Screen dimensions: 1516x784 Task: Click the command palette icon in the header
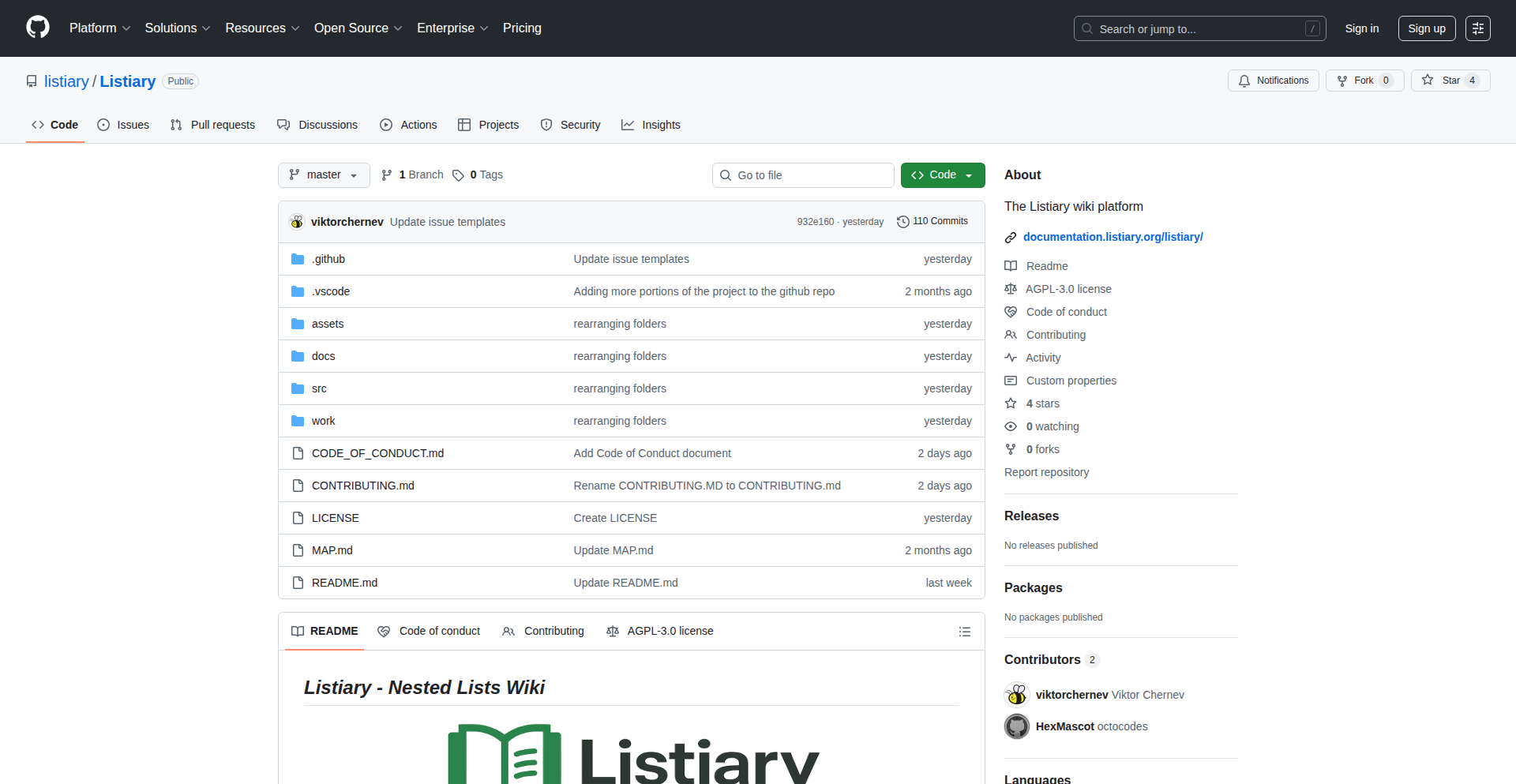[1478, 28]
